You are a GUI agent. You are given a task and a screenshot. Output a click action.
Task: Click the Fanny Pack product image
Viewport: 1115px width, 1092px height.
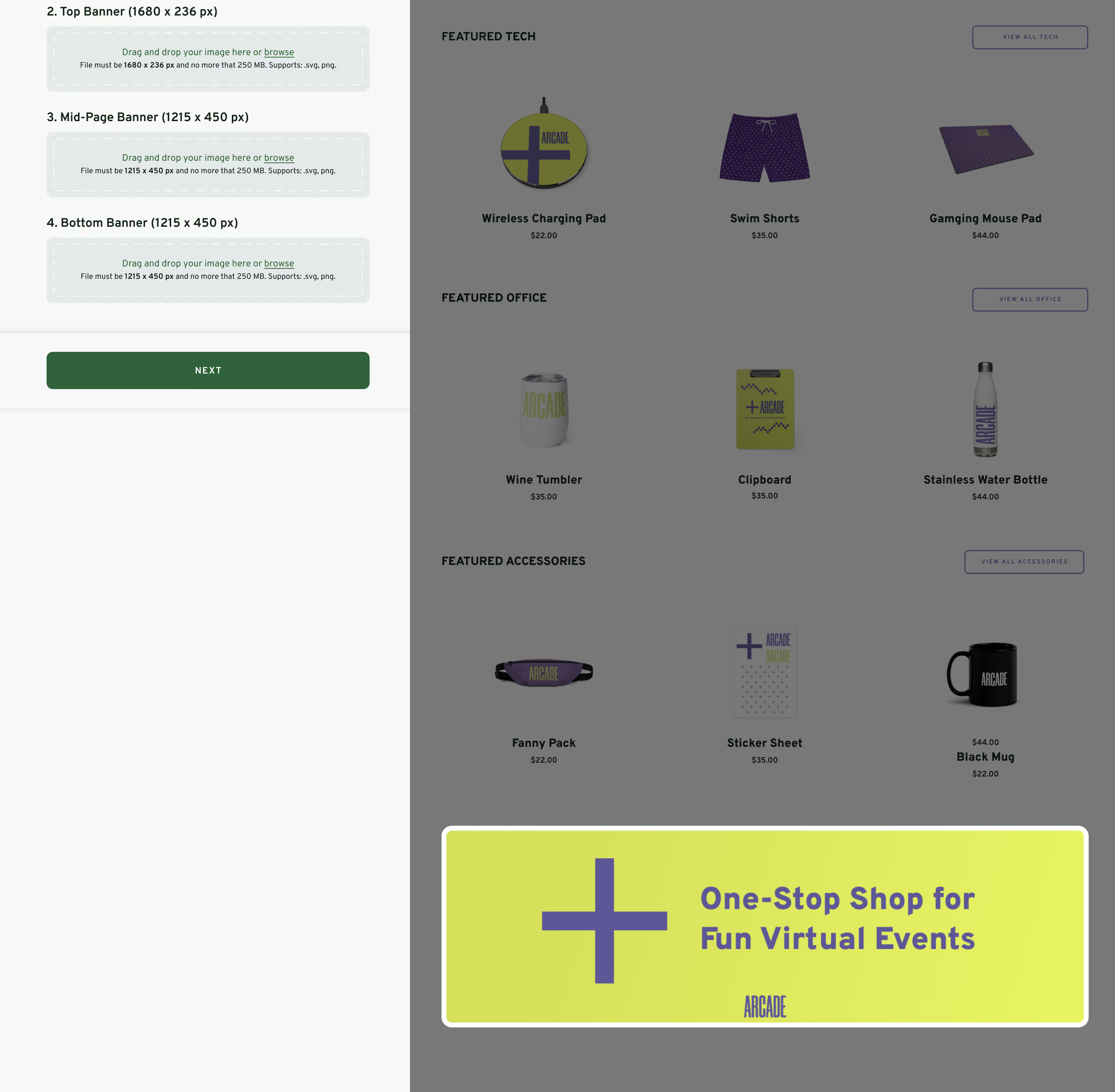point(544,672)
